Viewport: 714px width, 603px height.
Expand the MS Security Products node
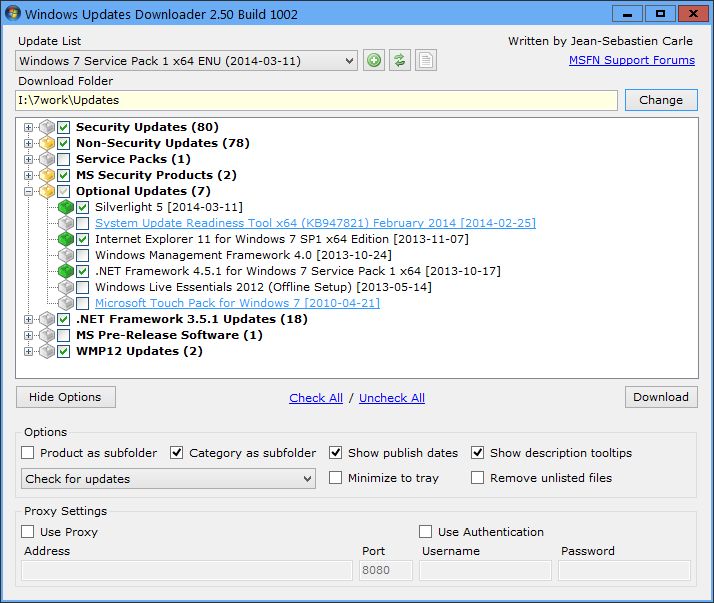28,175
